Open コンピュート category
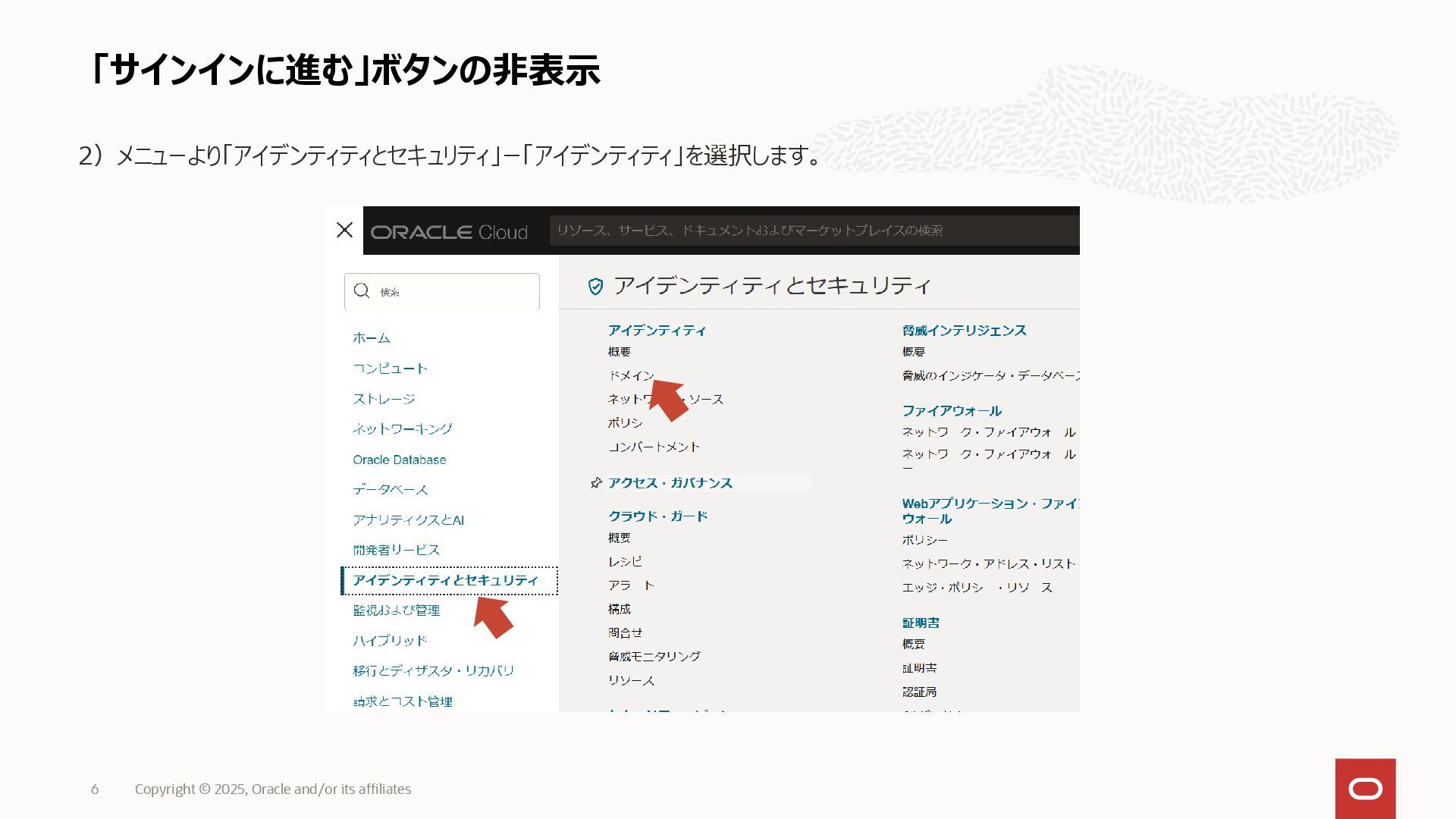Screen dimensions: 1456x819 pos(391,369)
